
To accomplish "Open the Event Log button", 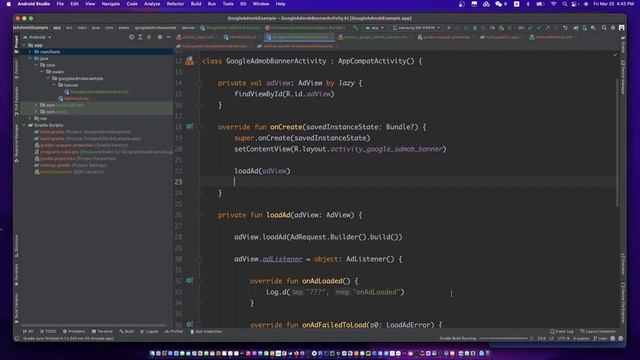I will pos(562,331).
